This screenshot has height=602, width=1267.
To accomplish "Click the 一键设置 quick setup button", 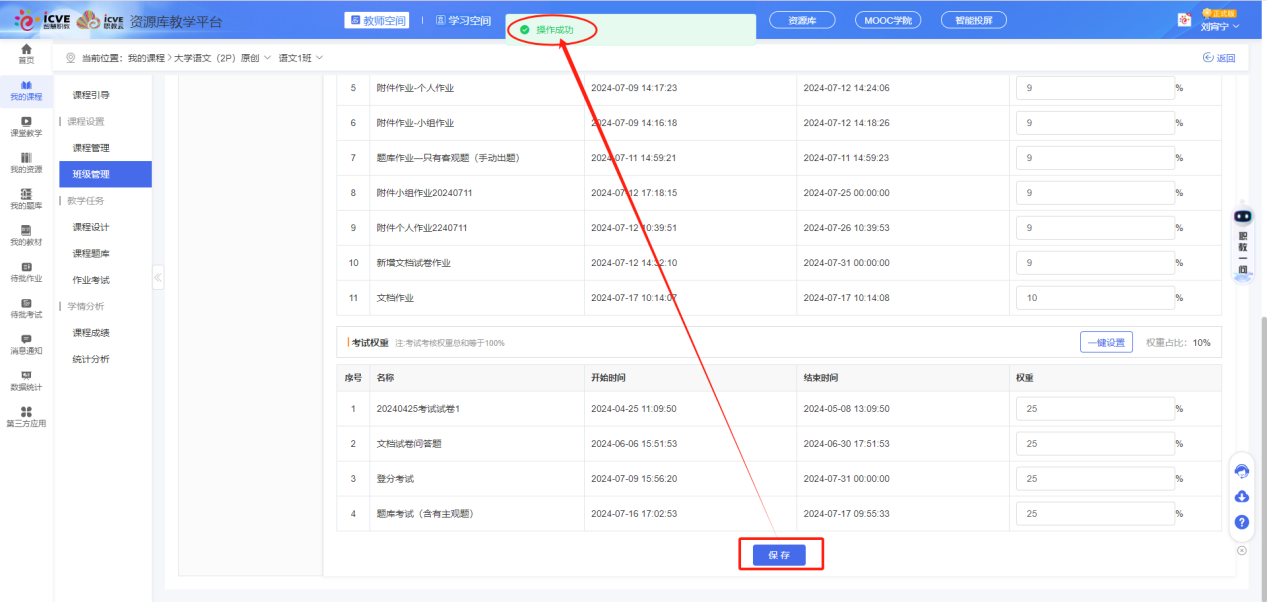I will point(1105,341).
